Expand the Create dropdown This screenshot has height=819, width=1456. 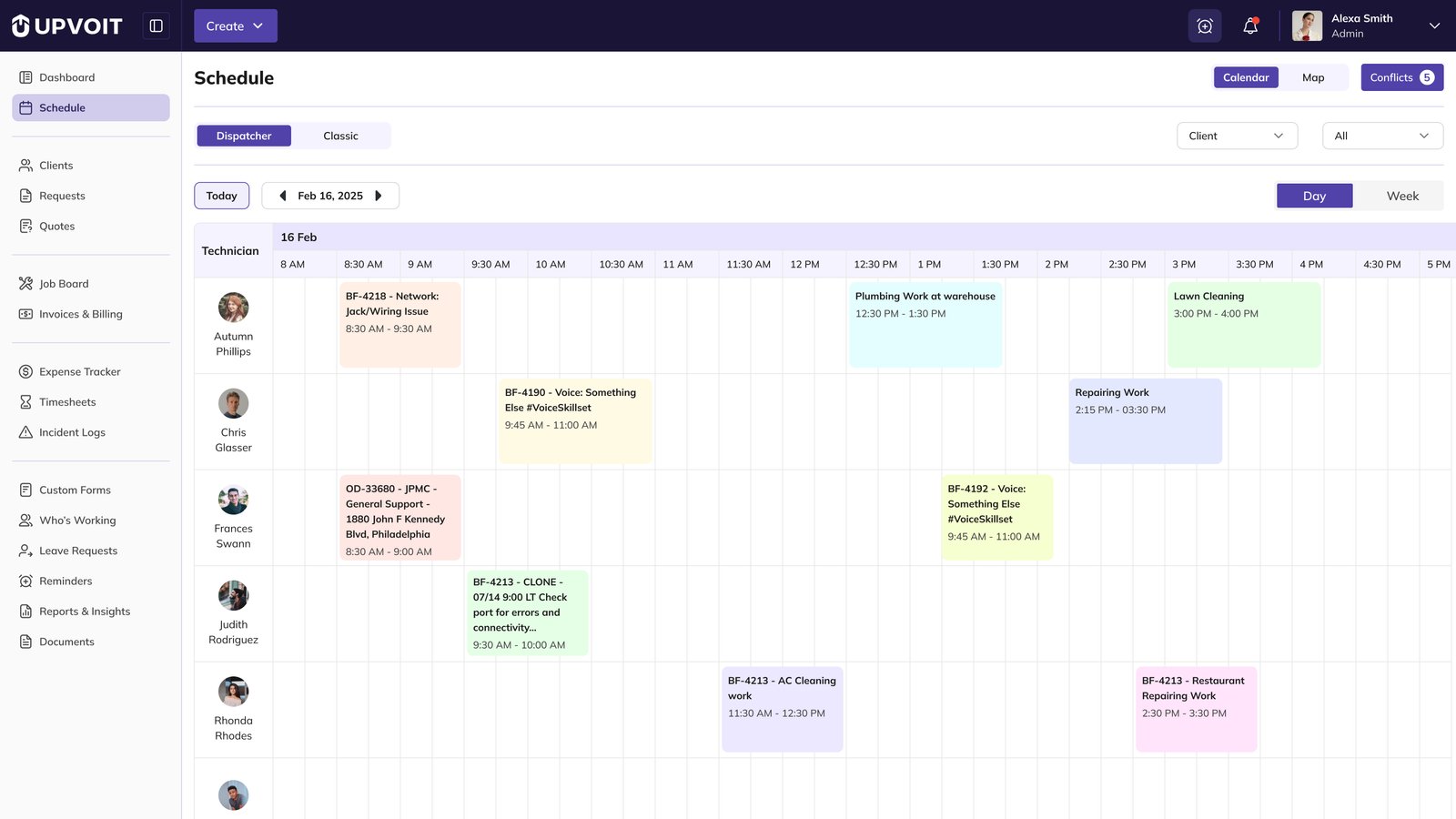click(235, 26)
